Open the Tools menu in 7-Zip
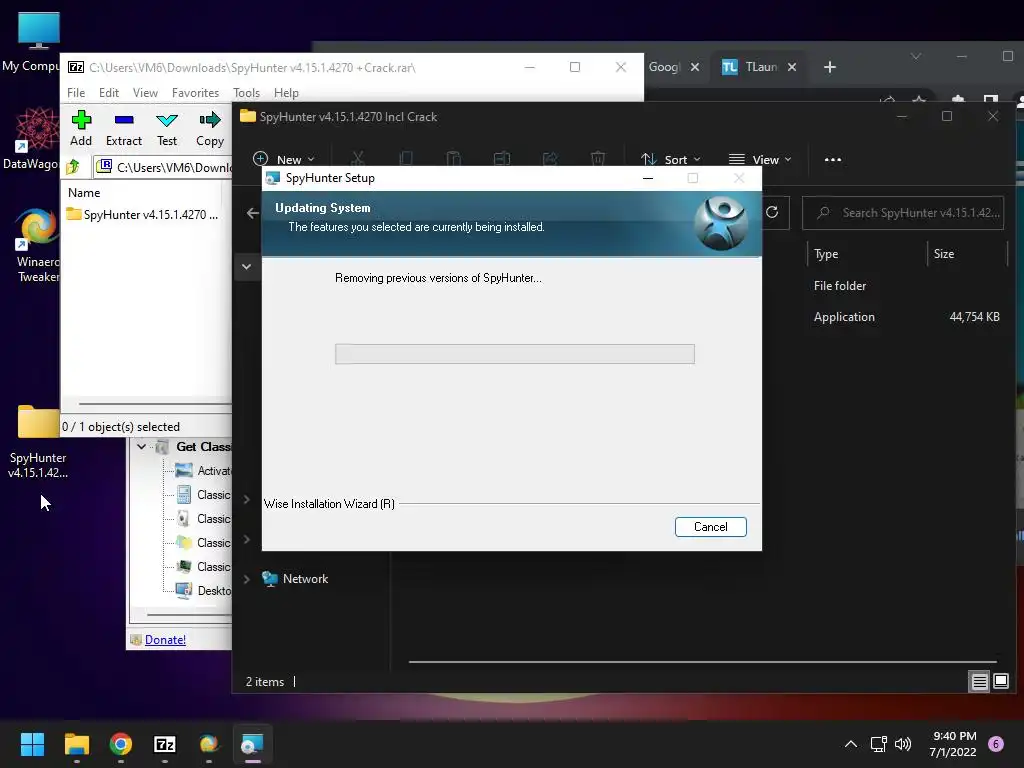Viewport: 1024px width, 768px height. coord(246,93)
